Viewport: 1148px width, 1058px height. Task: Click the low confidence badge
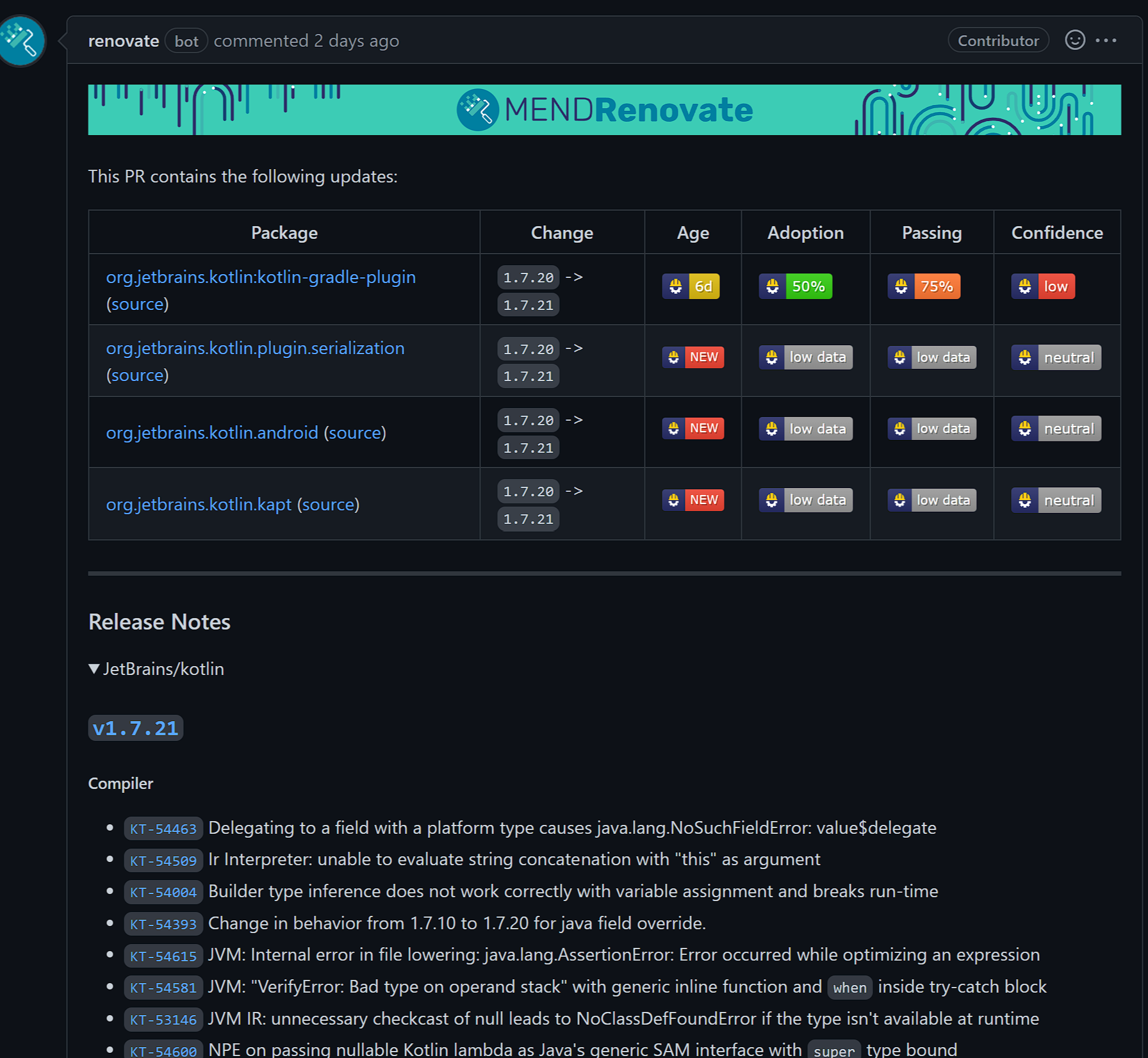point(1043,286)
